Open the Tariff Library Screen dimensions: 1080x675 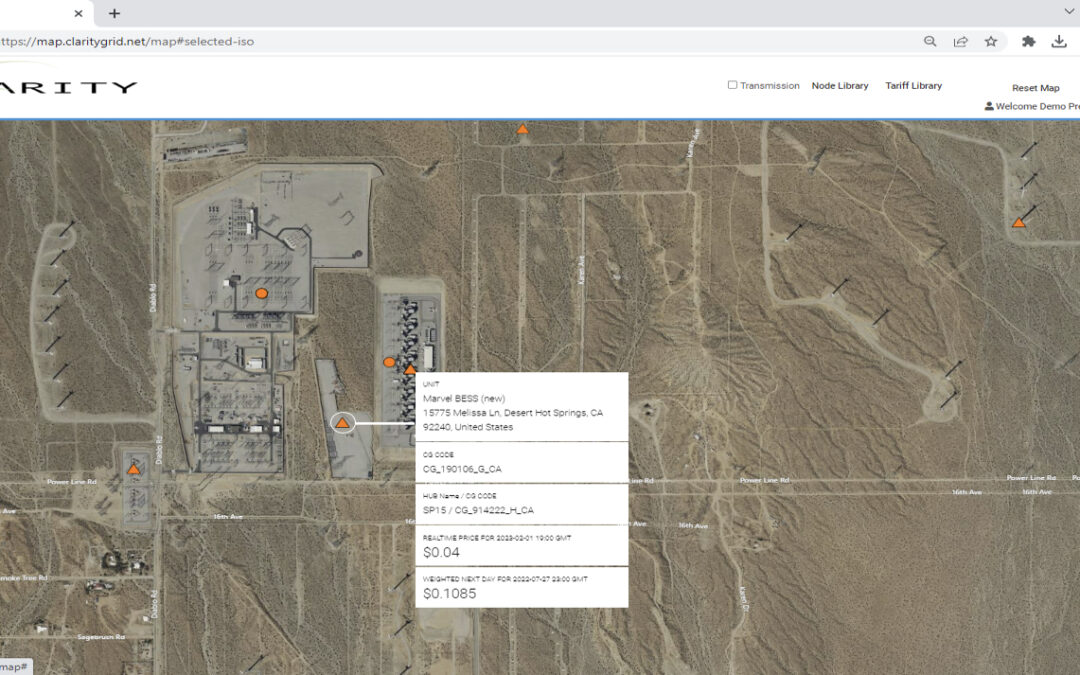(x=913, y=85)
